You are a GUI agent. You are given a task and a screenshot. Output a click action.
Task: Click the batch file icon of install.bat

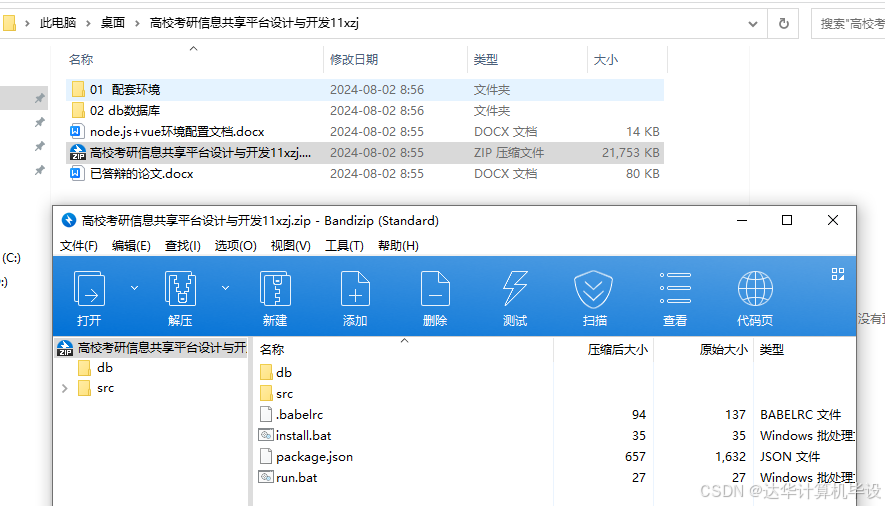coord(266,435)
